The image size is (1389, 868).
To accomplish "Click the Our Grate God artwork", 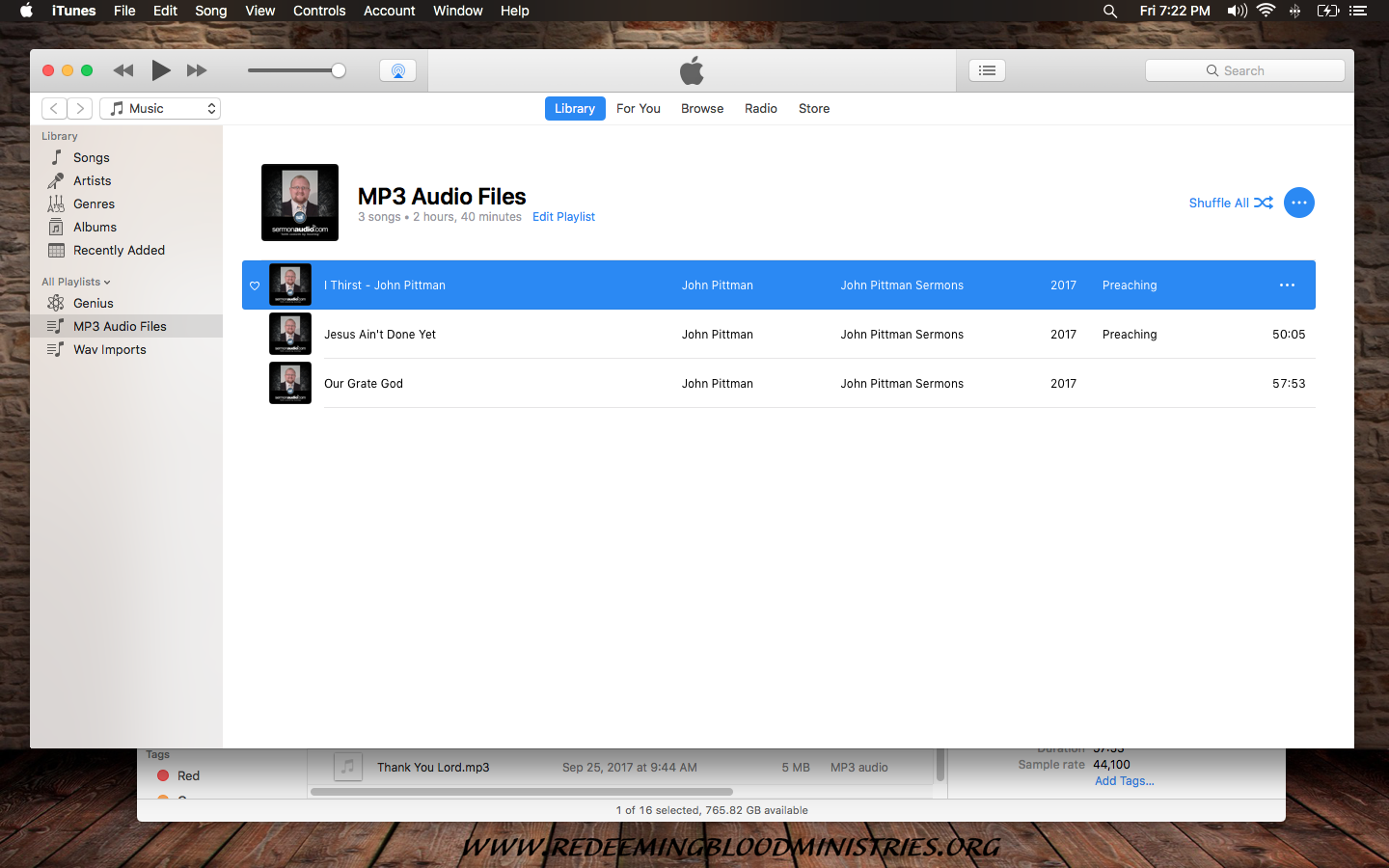I will point(290,384).
